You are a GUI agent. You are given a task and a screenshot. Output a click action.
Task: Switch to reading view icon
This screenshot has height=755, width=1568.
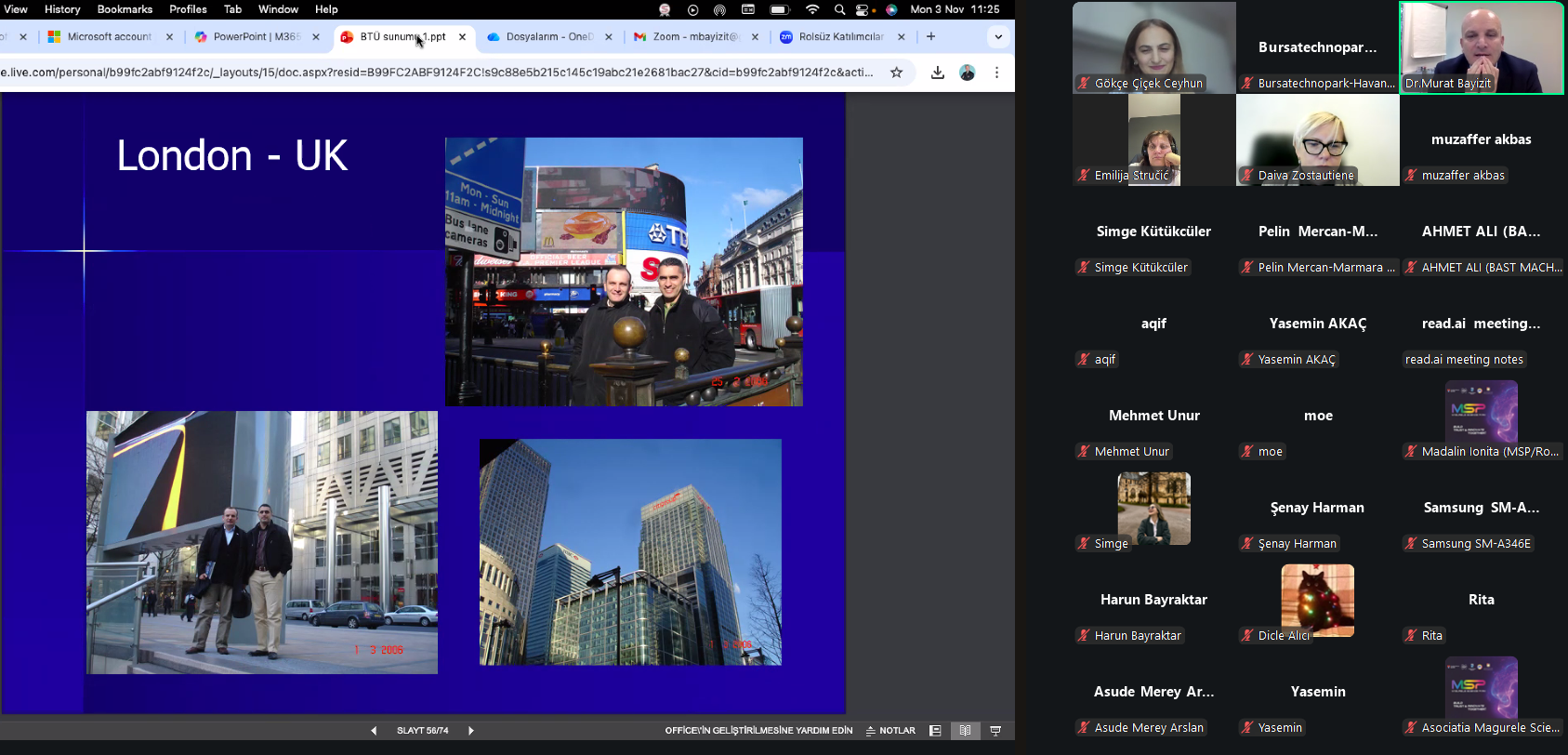tap(965, 731)
